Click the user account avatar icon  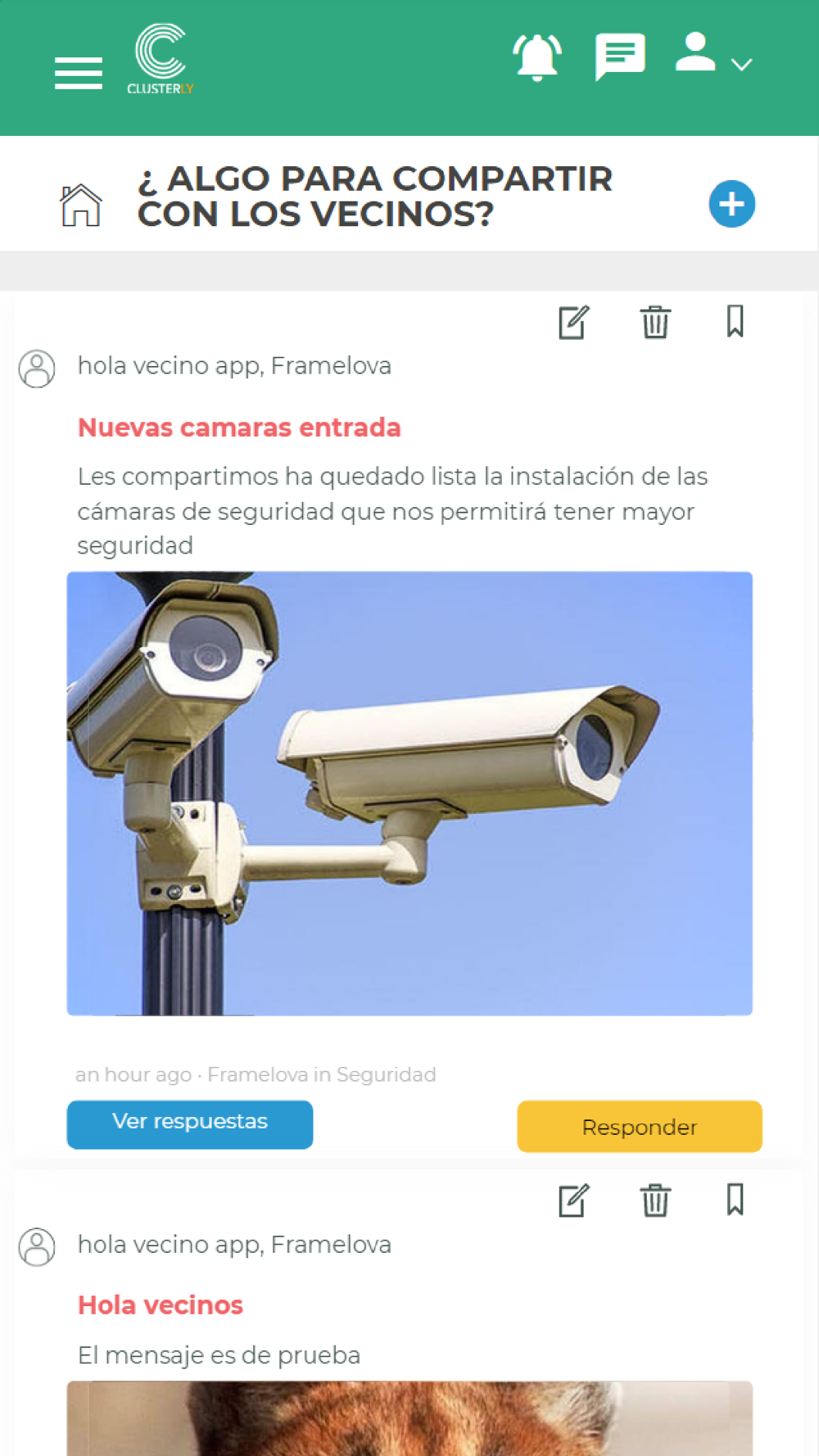point(695,52)
